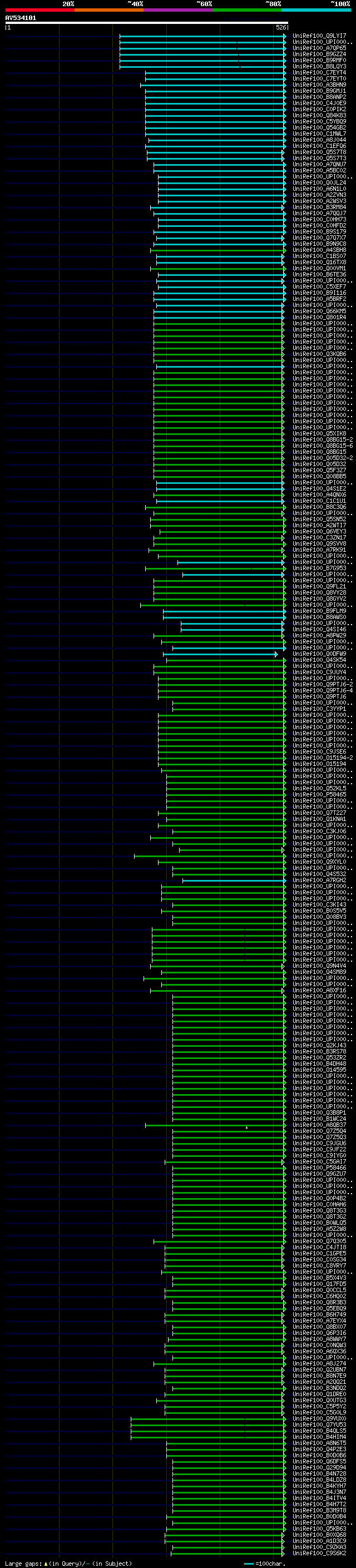Select hit label UniRef100_Q17FD5
The height and width of the screenshot is (1568, 356).
click(319, 1284)
